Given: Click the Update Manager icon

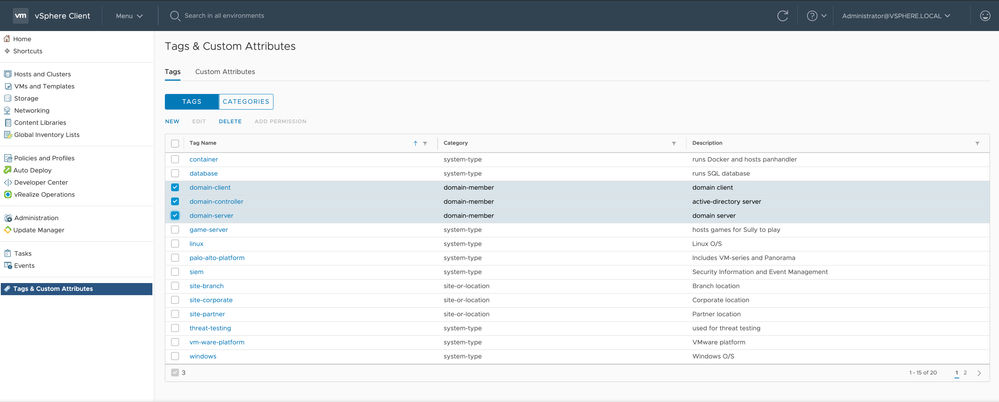Looking at the screenshot, I should [x=8, y=230].
